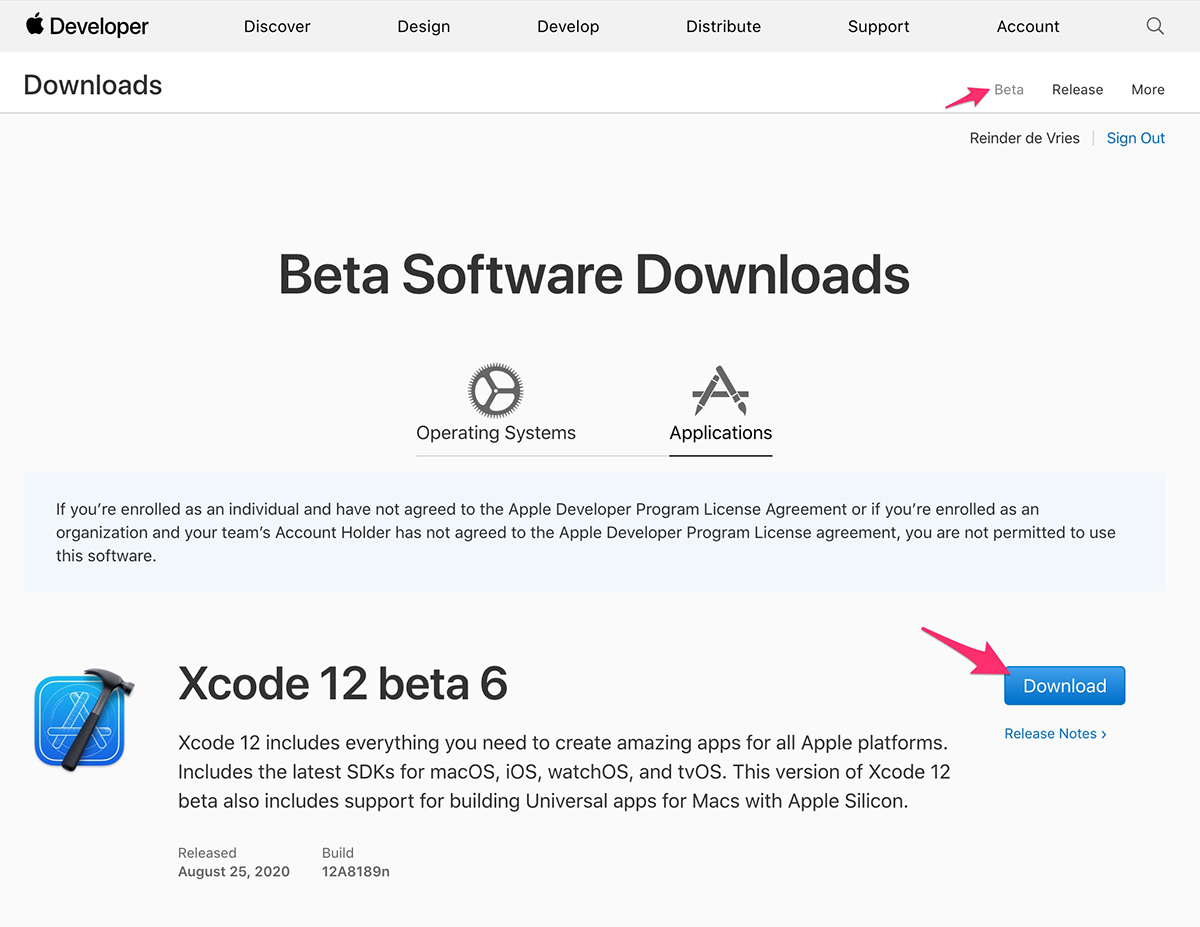Click the release date August 25, 2020
Screen dimensions: 1200x927
point(234,872)
